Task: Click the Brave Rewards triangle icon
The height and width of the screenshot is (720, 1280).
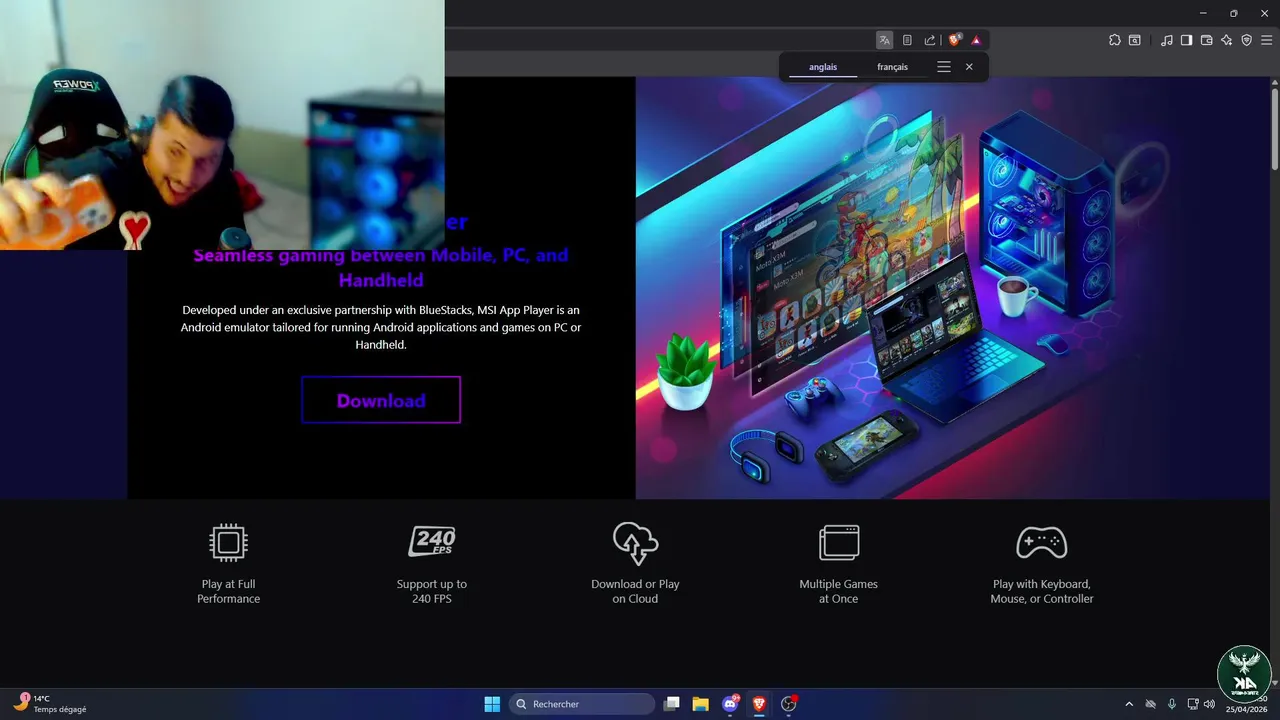Action: coord(976,40)
